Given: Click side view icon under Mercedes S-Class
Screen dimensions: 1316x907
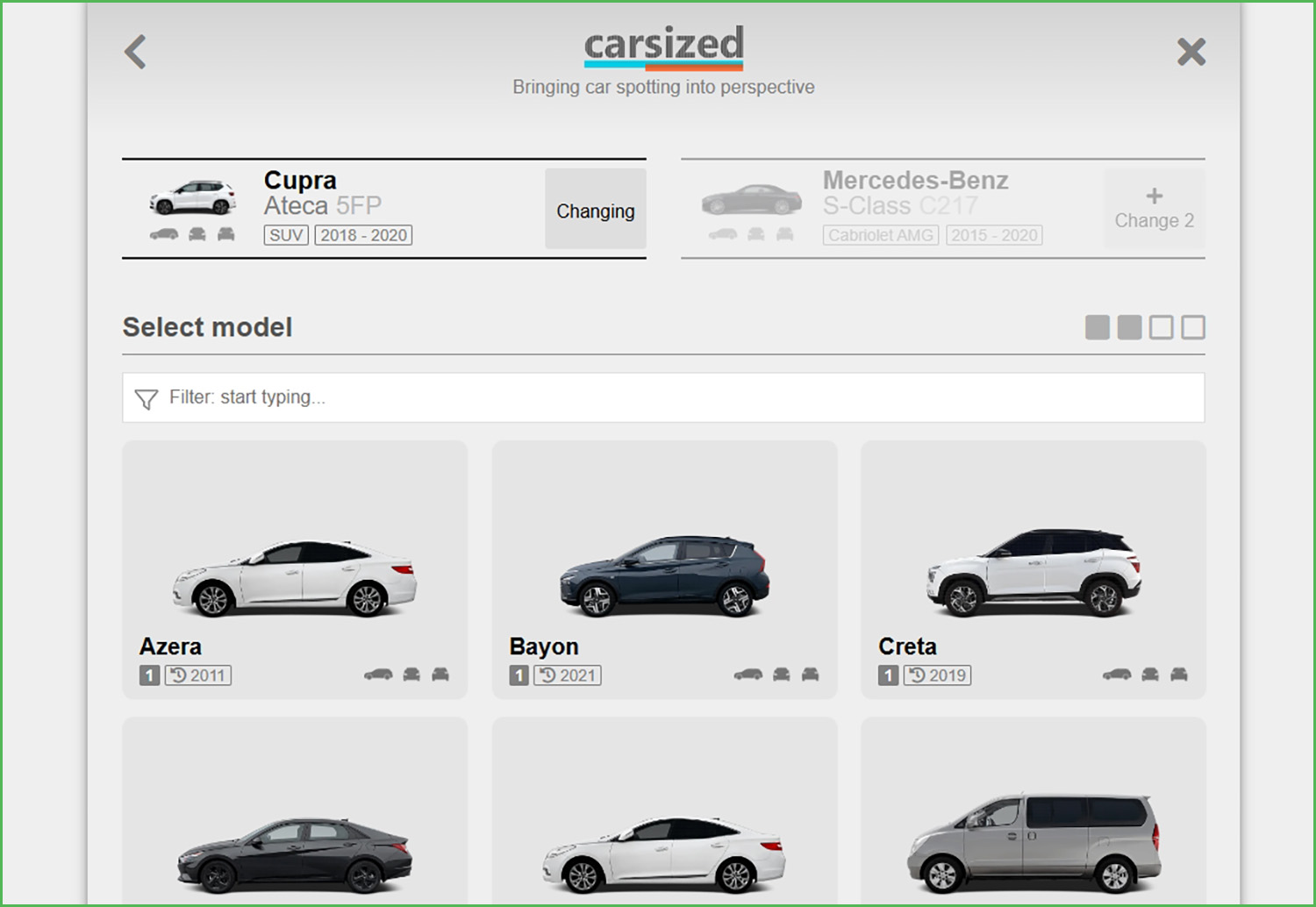Looking at the screenshot, I should [723, 234].
